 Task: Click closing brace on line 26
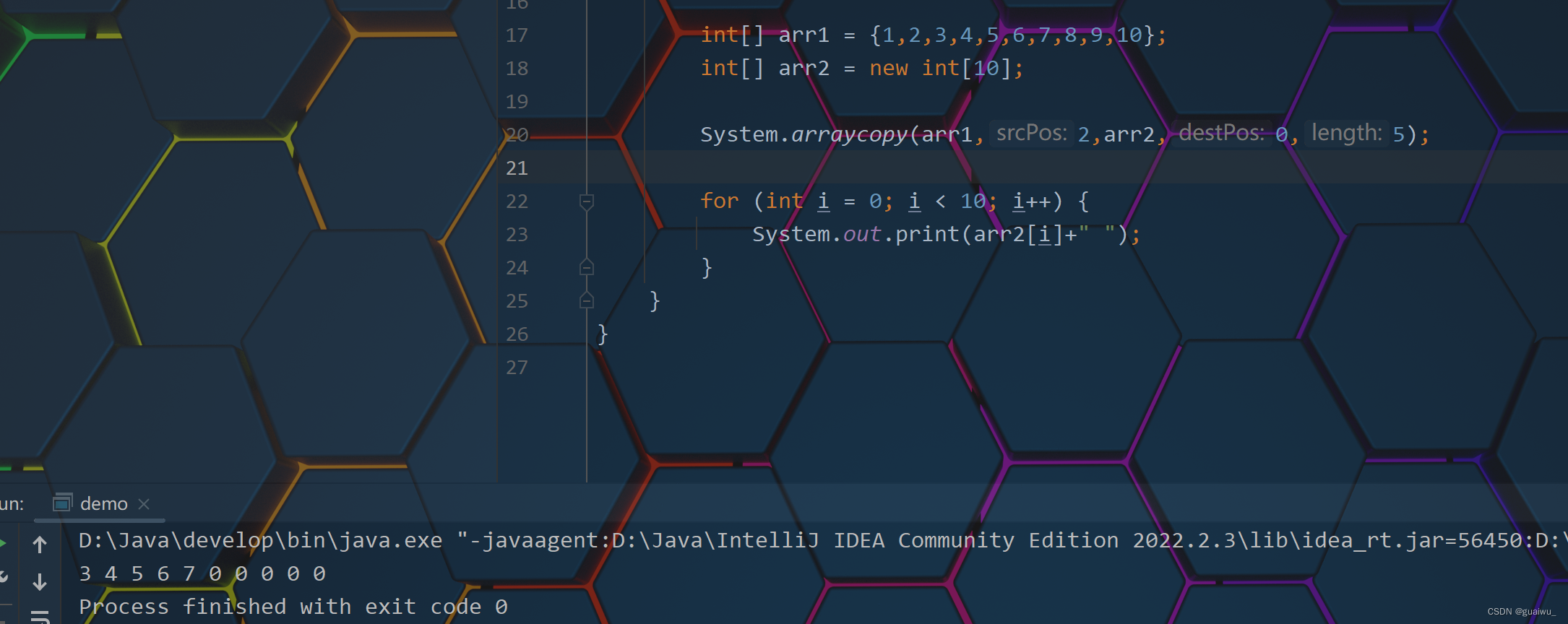pos(603,334)
